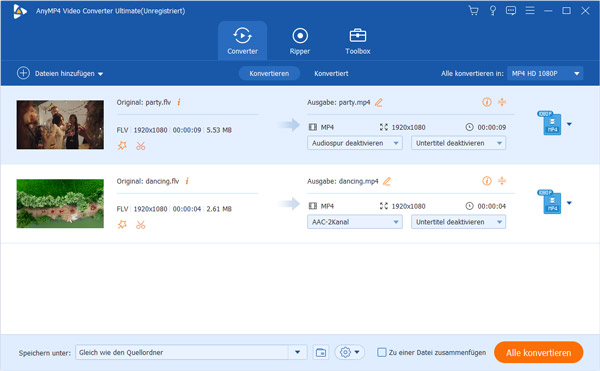Screen dimensions: 600x371
Task: Click the Ausgabe: dancing.mp4 label
Action: (343, 181)
